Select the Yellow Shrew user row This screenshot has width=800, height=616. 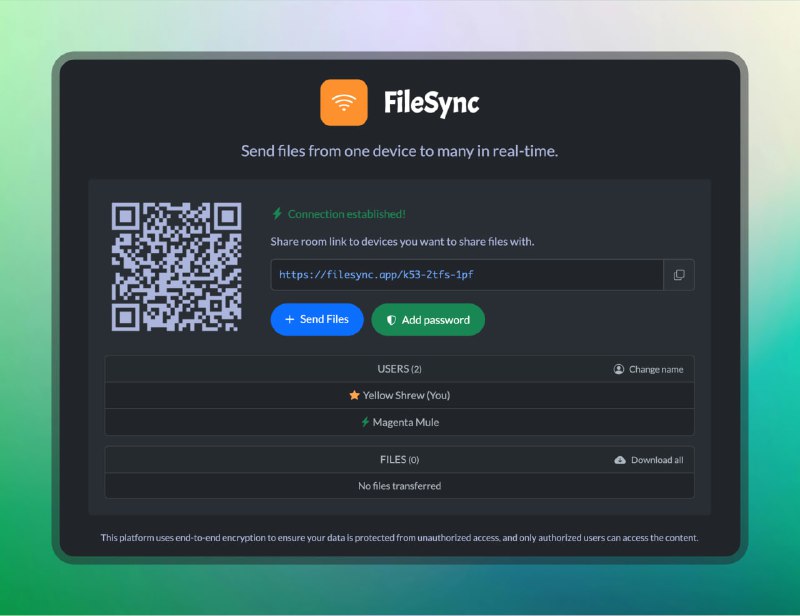point(399,396)
